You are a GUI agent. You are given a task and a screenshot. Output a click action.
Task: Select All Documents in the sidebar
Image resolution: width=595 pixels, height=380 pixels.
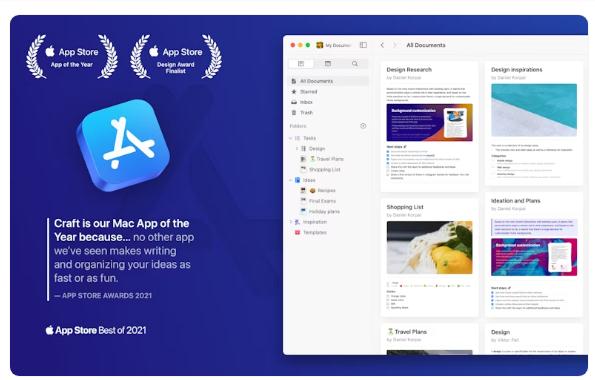(x=328, y=81)
